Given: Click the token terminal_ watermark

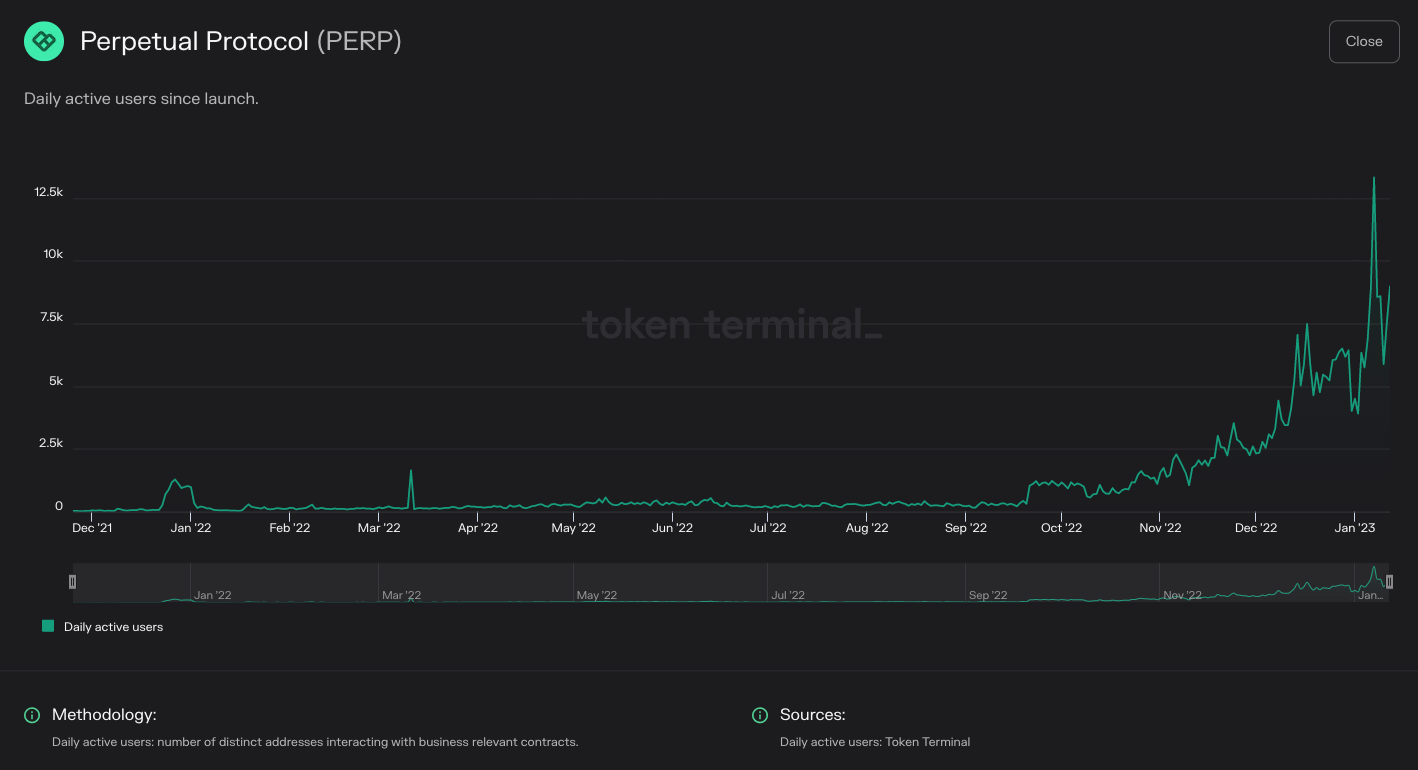Looking at the screenshot, I should tap(732, 325).
